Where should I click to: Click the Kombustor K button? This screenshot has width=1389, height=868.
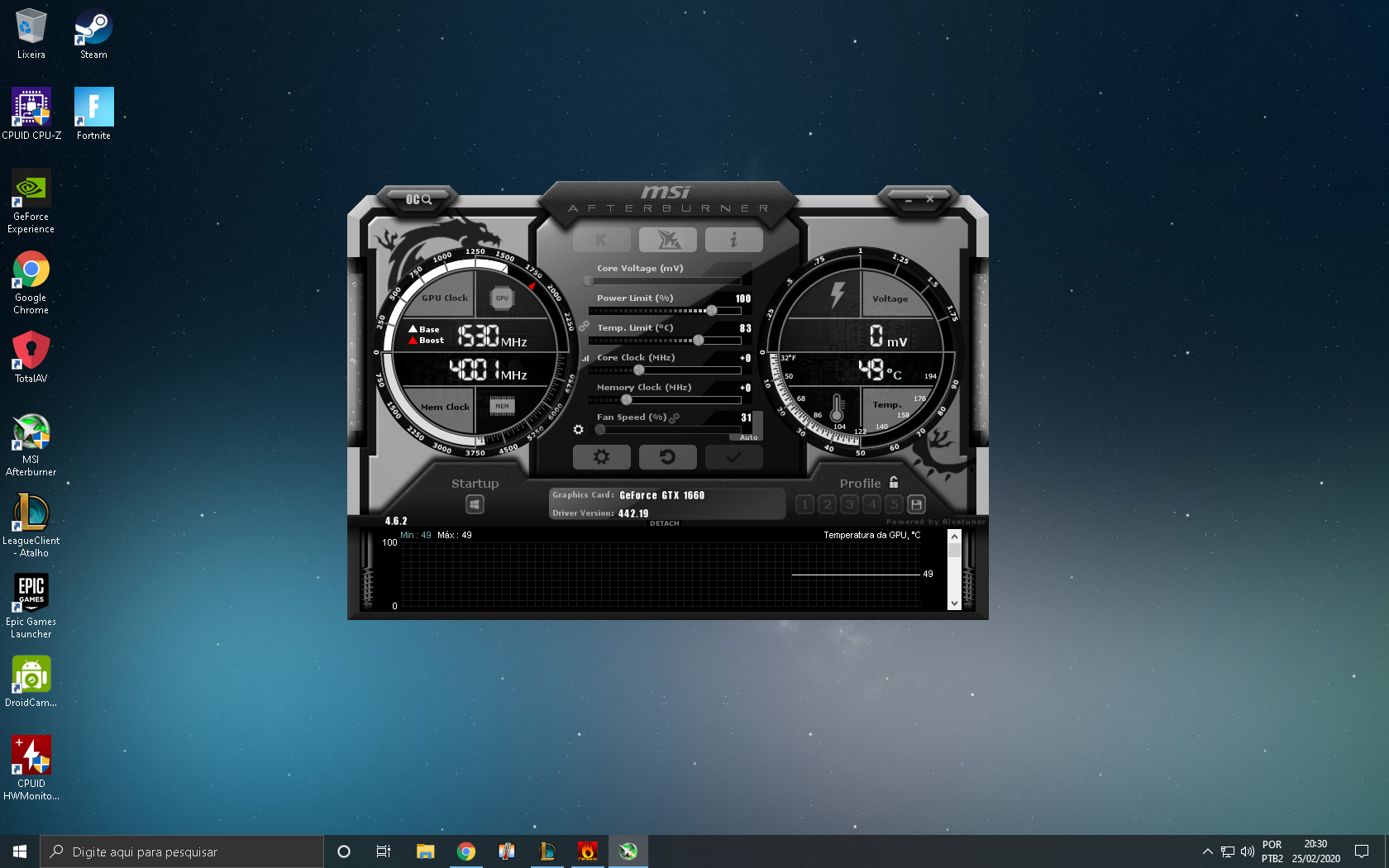tap(602, 240)
